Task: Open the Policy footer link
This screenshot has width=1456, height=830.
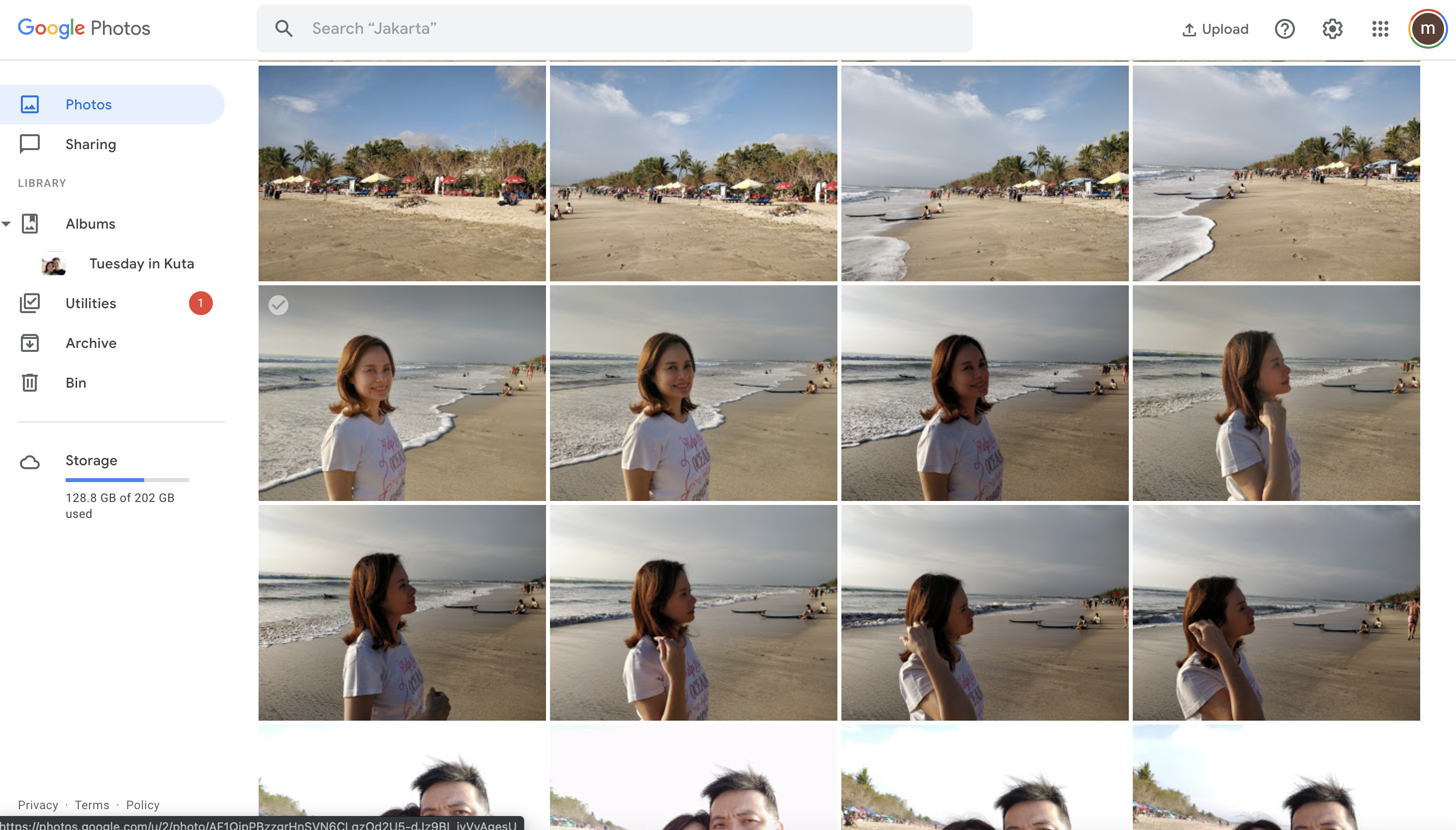Action: click(143, 805)
